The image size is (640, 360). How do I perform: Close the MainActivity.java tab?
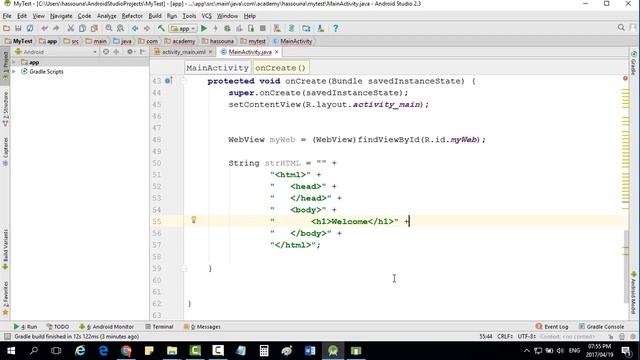[x=277, y=52]
